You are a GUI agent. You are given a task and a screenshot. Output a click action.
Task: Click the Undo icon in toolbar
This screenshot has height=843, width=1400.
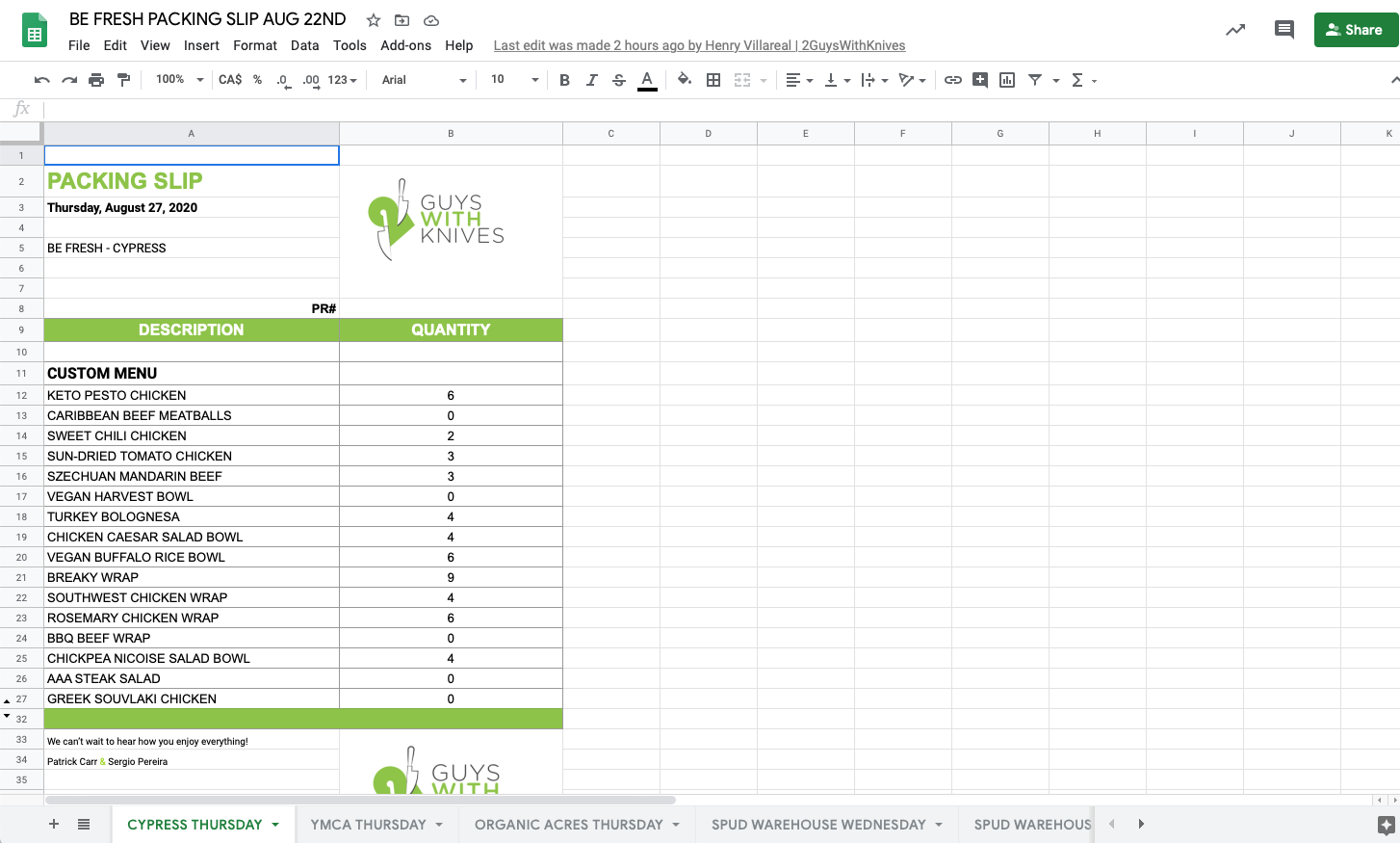point(41,80)
